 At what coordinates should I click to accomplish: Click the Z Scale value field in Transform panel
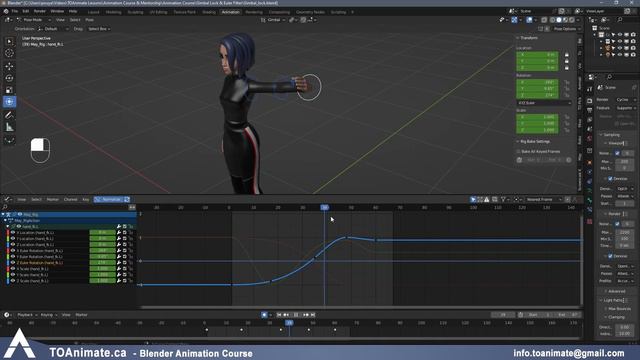point(538,130)
